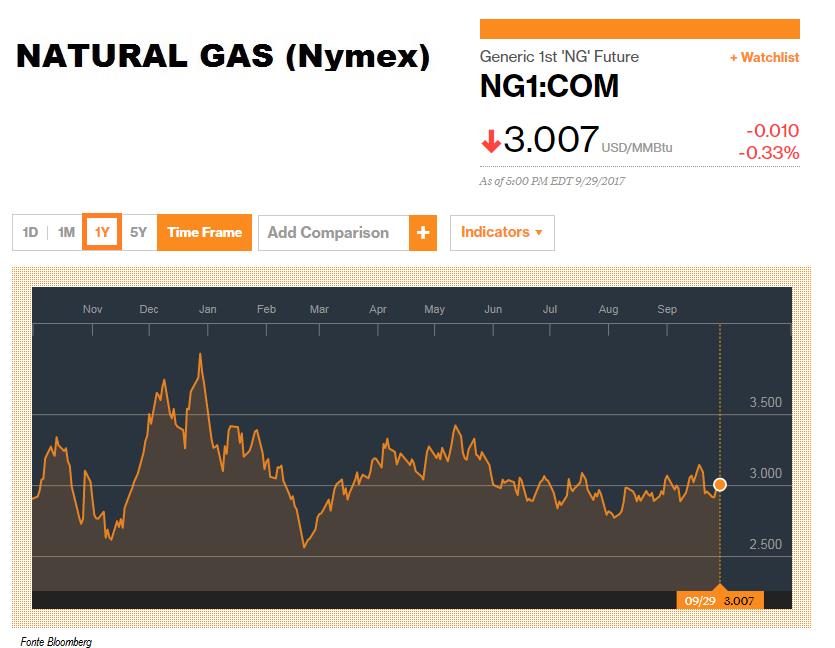The height and width of the screenshot is (648, 835).
Task: Click the NG1:COM ticker heading
Action: point(549,86)
